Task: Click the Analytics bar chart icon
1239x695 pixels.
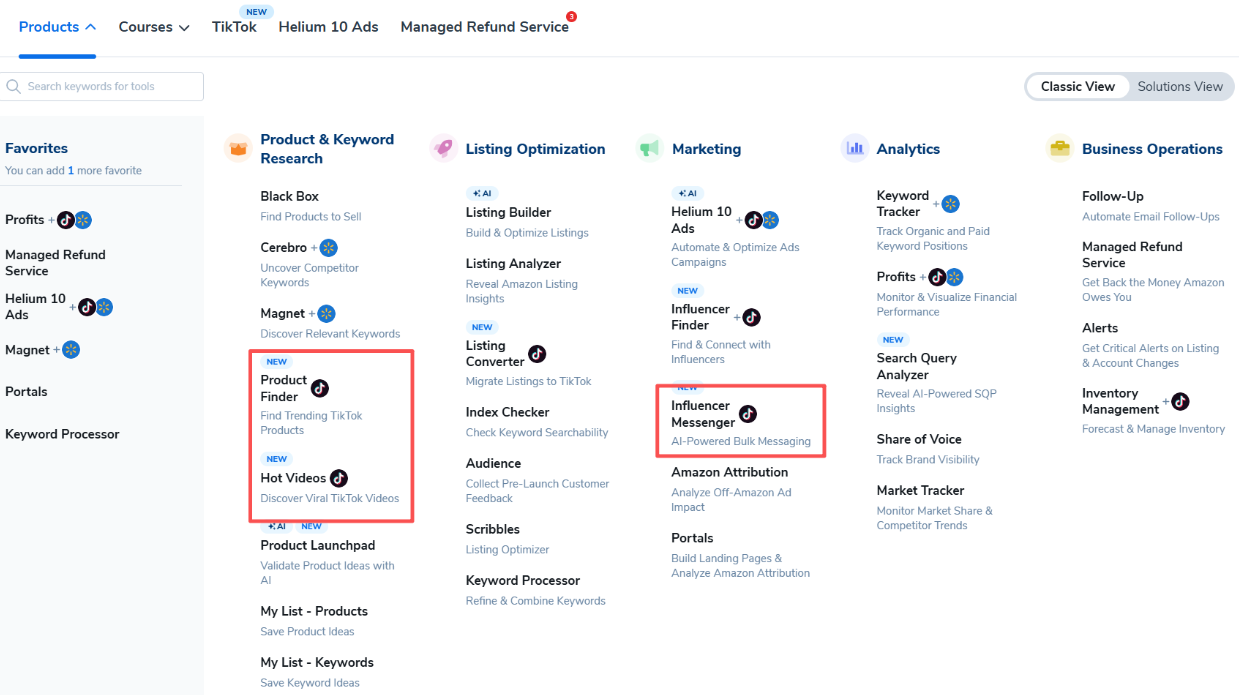Action: click(854, 149)
